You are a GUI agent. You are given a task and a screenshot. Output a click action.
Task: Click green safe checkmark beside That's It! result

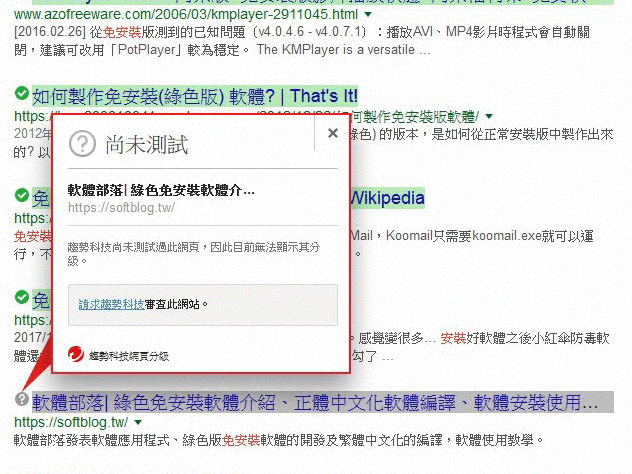point(21,94)
